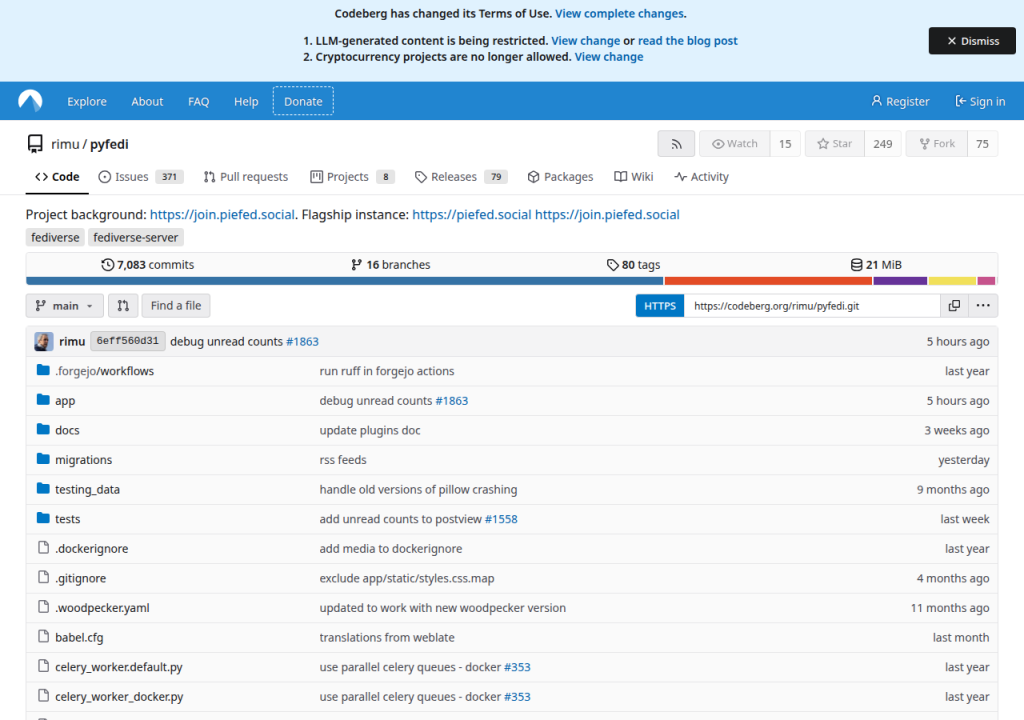
Task: Click the migrations folder icon
Action: coord(43,459)
